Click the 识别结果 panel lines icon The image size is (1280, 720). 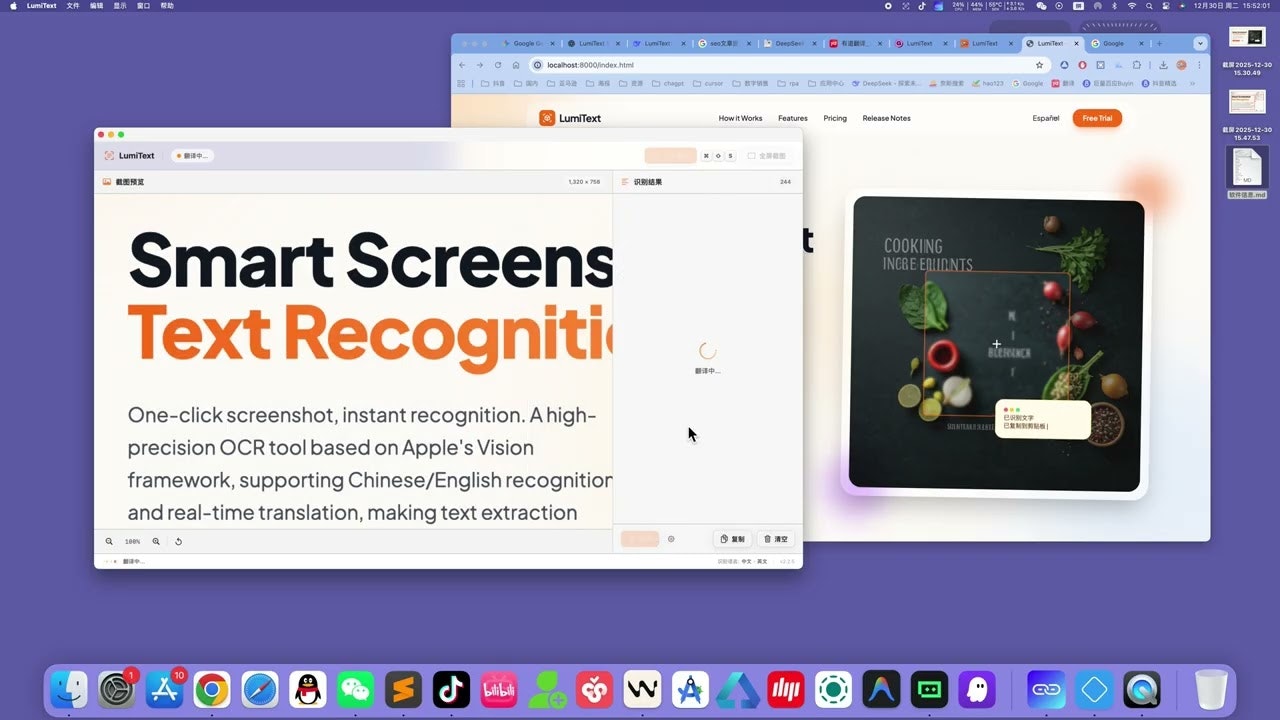click(625, 182)
